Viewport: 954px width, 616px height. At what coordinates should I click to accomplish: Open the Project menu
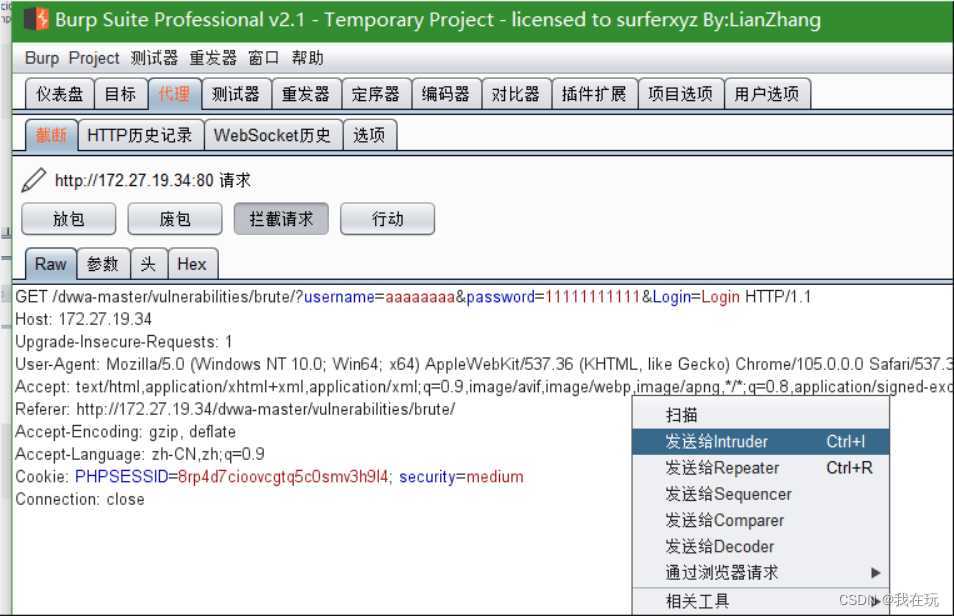pyautogui.click(x=94, y=58)
